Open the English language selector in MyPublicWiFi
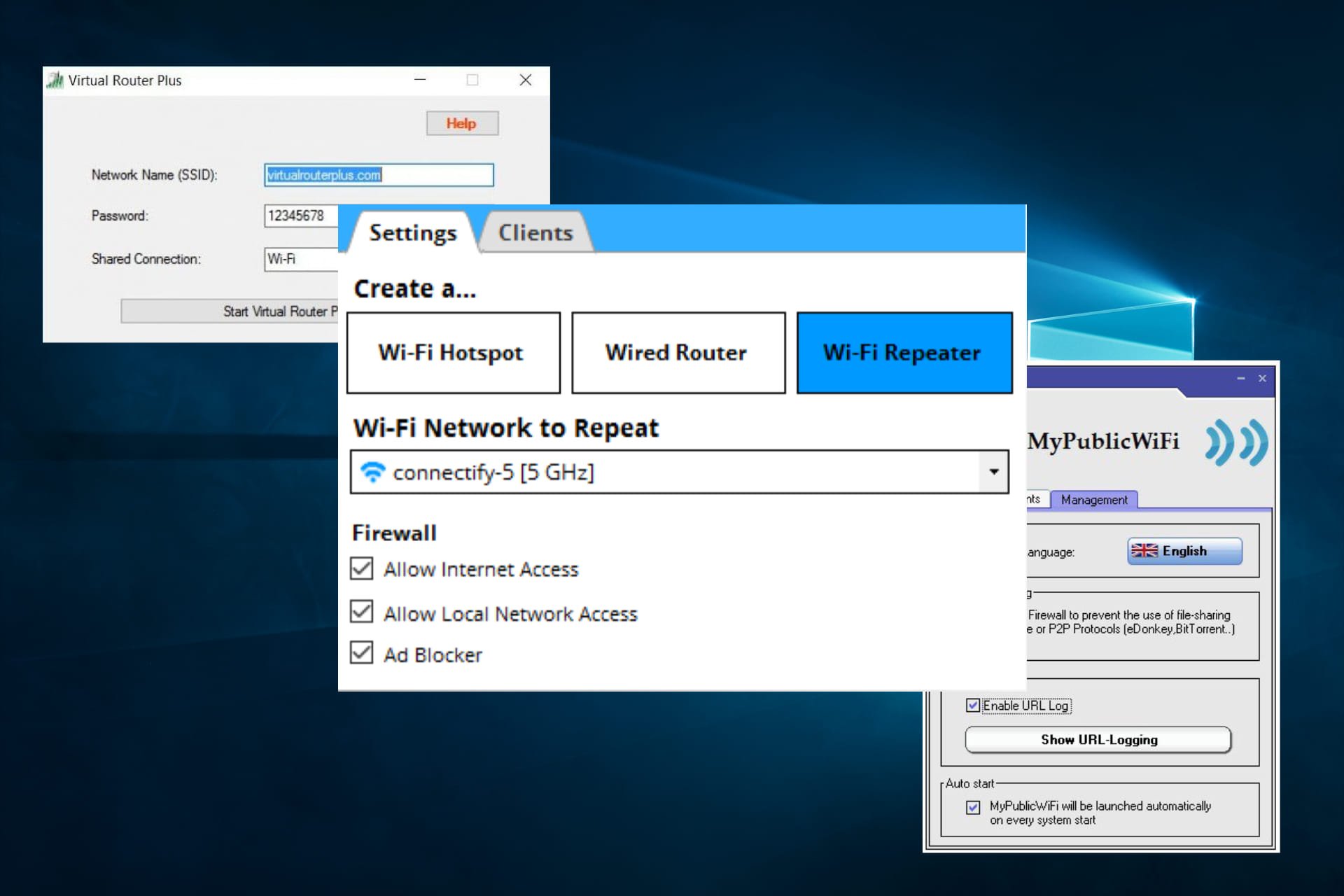 1184,551
